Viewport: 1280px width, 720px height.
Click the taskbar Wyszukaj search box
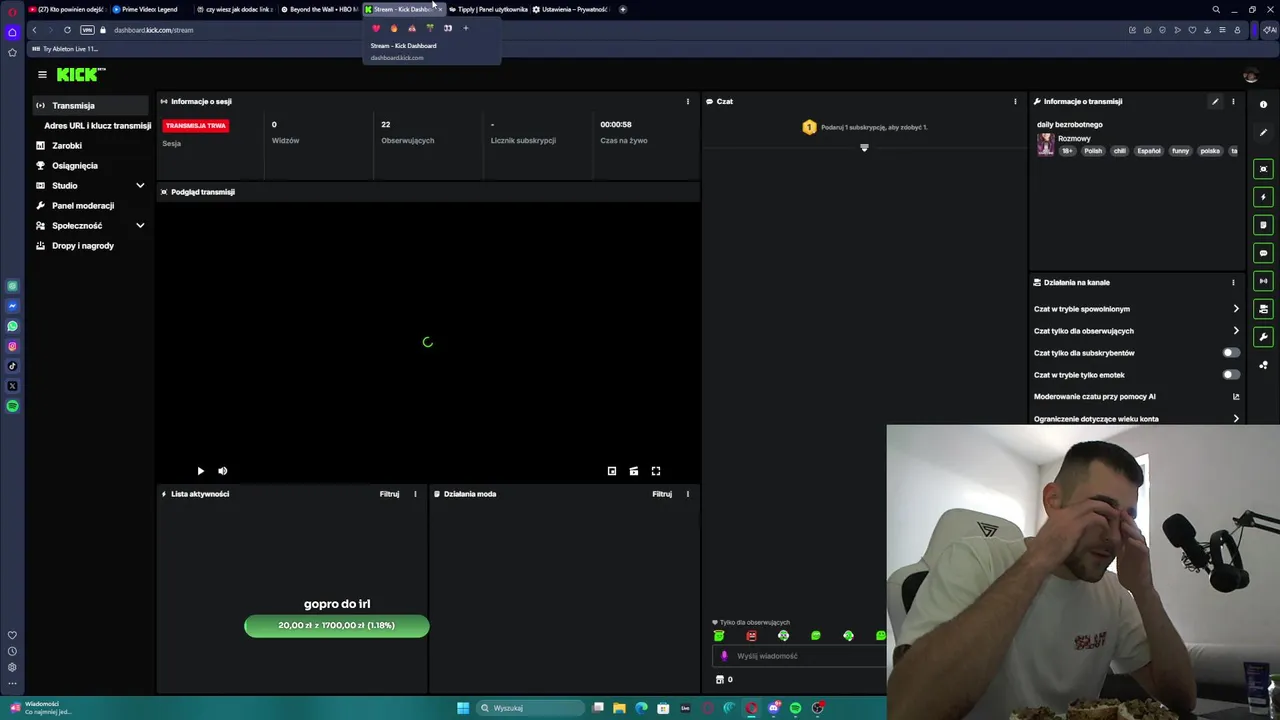pyautogui.click(x=529, y=708)
